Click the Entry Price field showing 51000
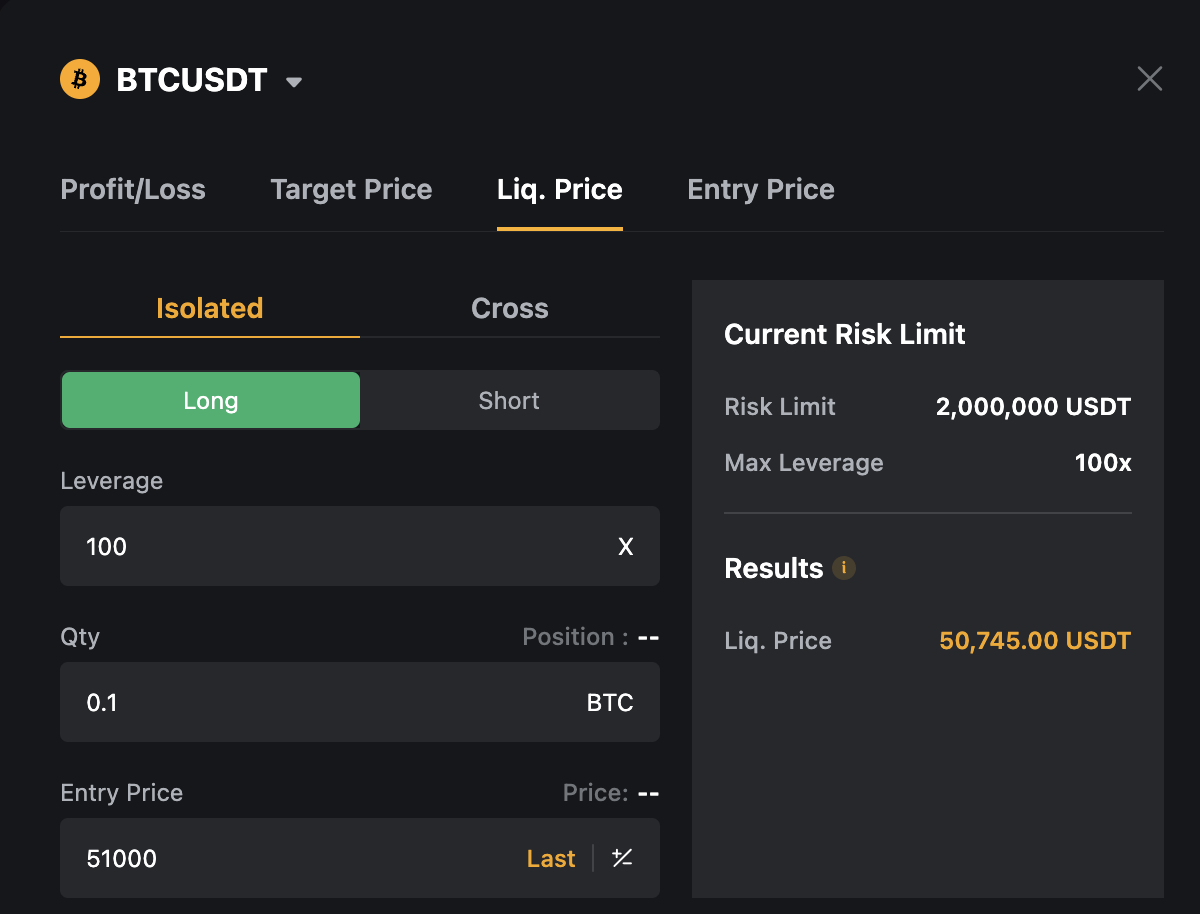 point(360,858)
